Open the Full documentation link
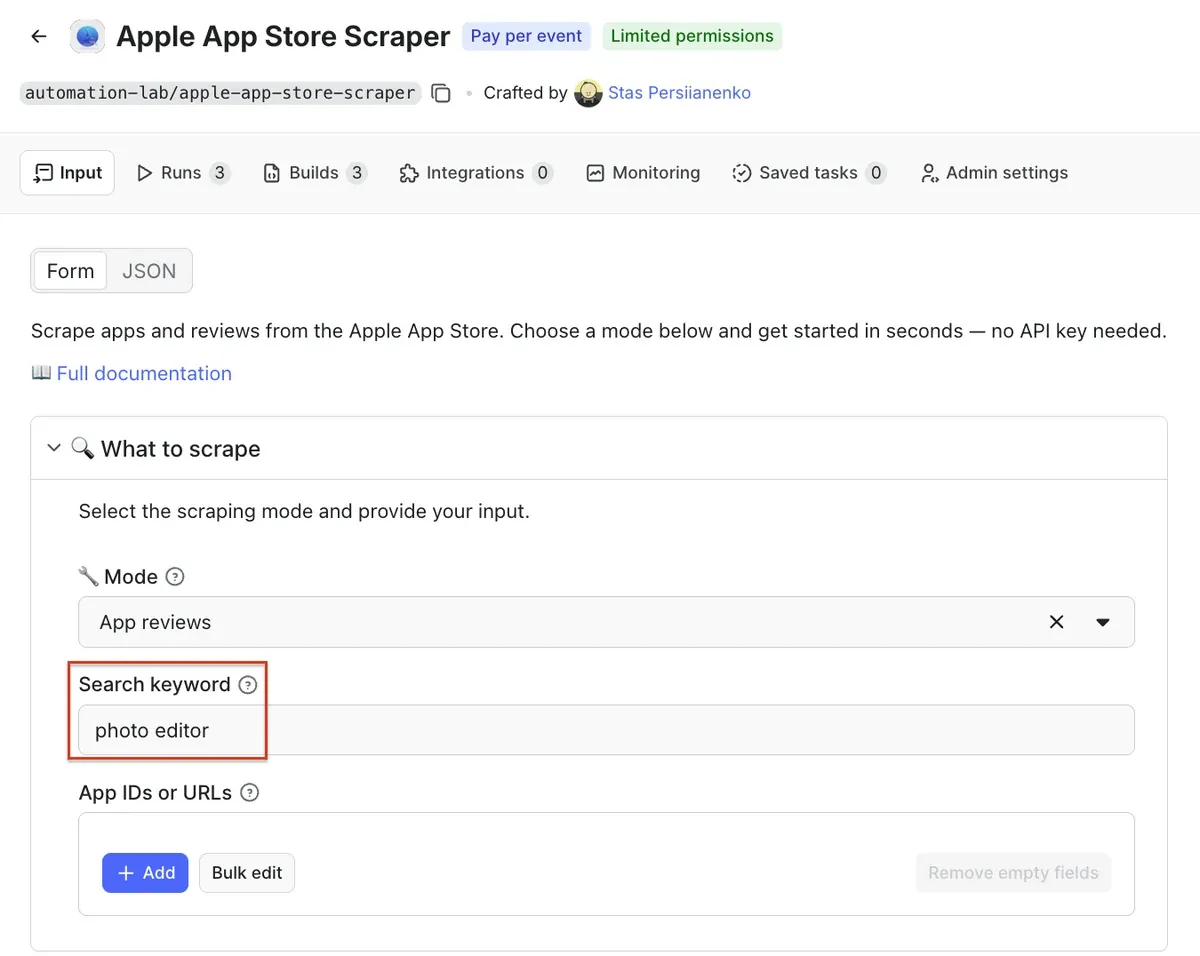1200x956 pixels. pos(144,373)
